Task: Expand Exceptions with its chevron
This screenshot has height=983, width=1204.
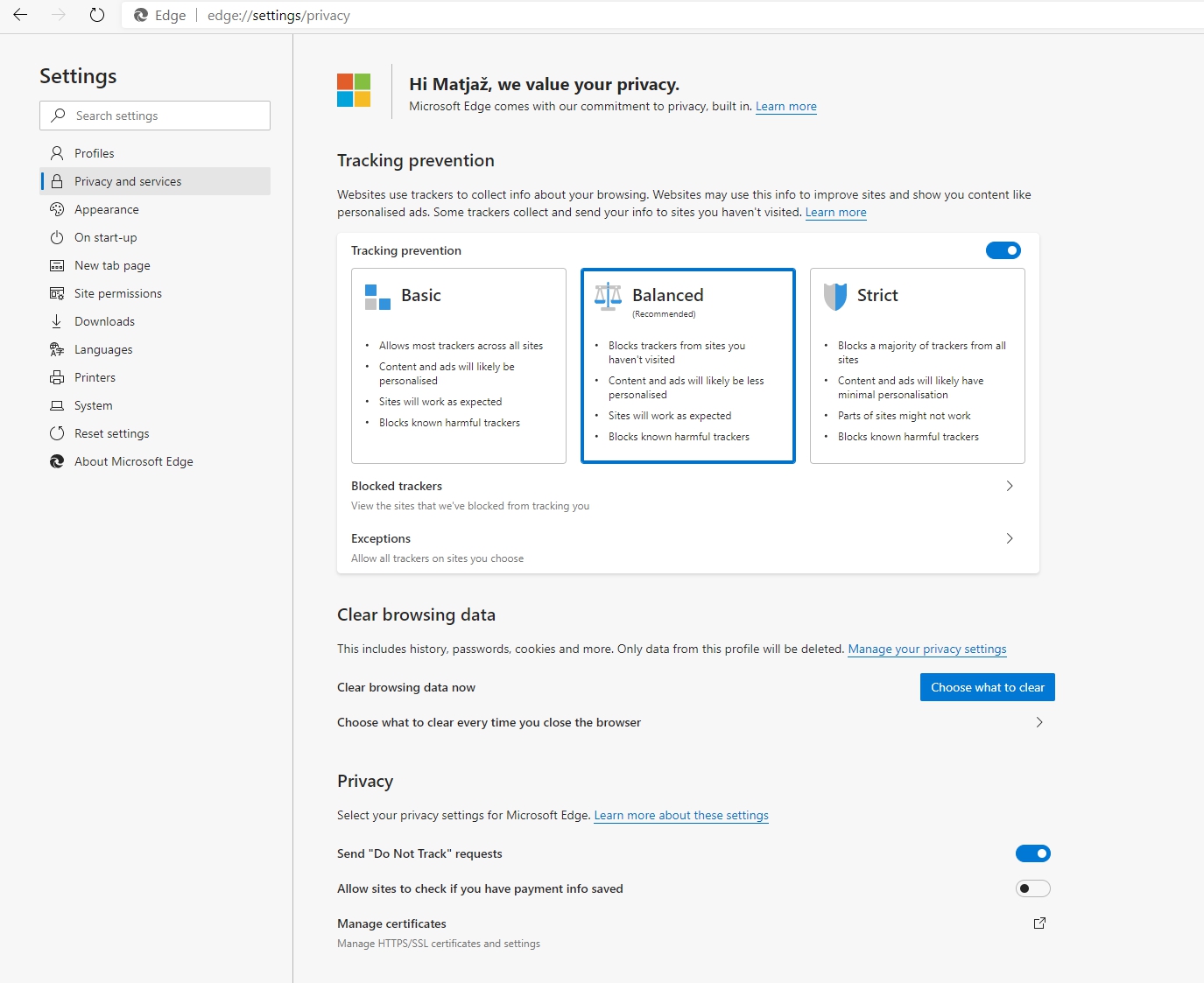Action: (1010, 538)
